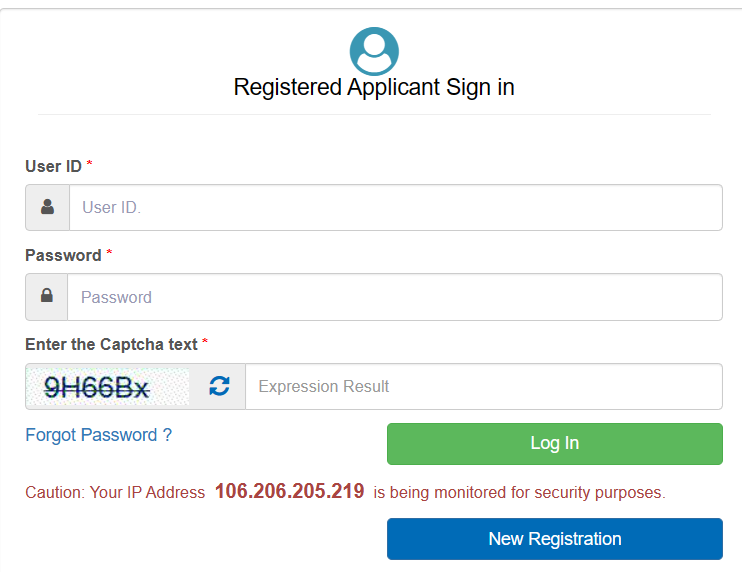Click the User ID field label
The width and height of the screenshot is (742, 572).
(53, 166)
